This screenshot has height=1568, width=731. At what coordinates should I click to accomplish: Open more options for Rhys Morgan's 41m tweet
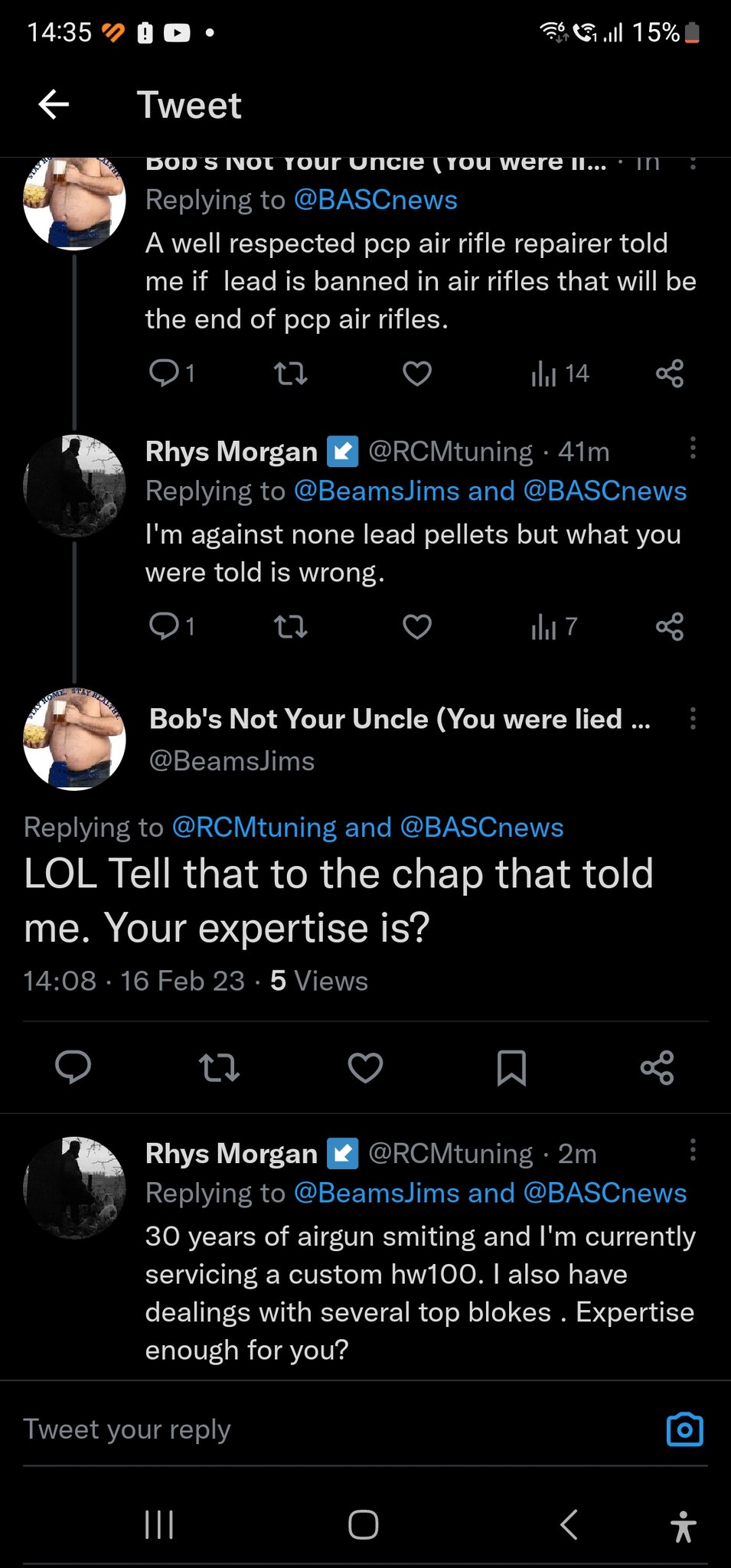[693, 448]
